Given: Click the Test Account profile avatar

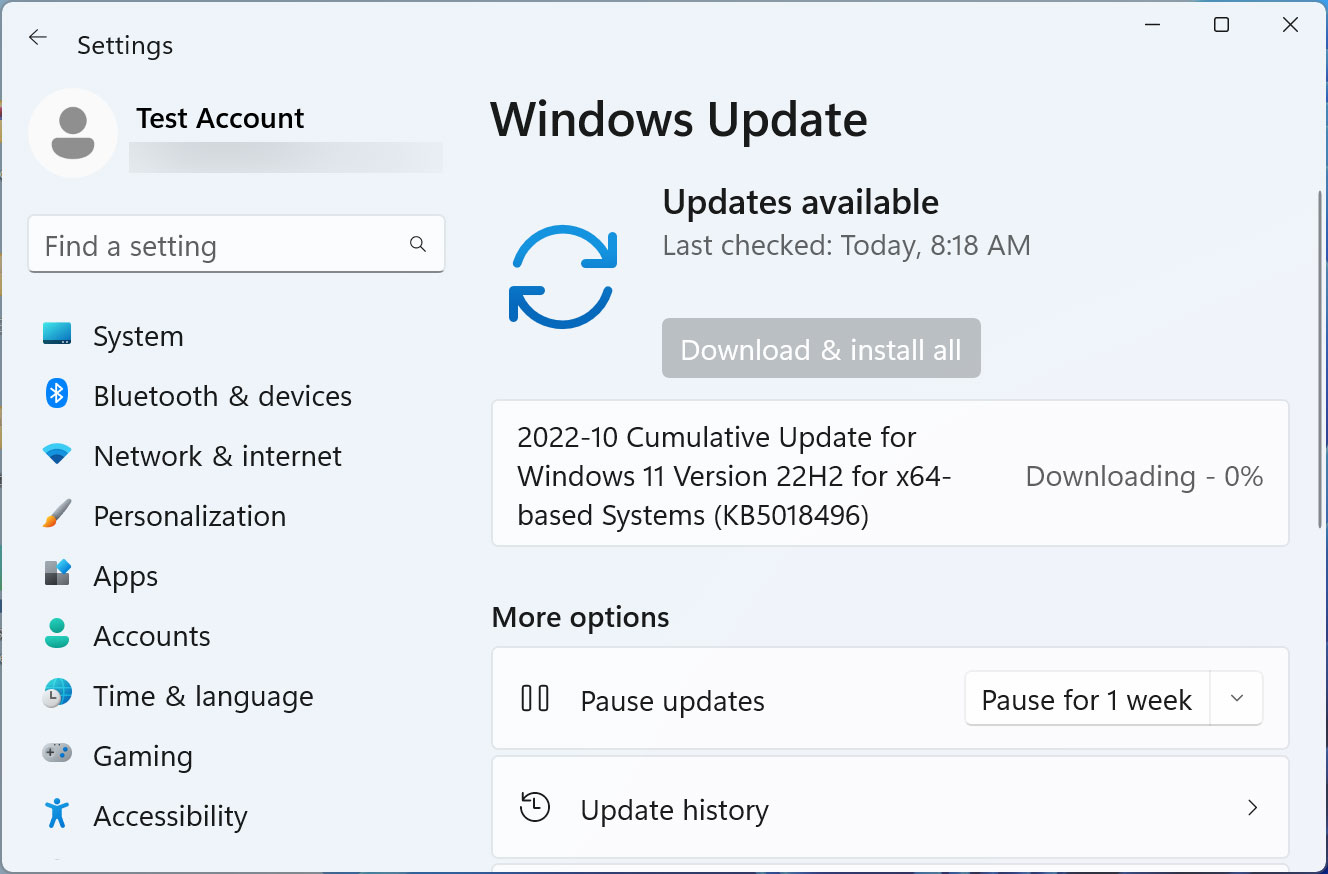Looking at the screenshot, I should (73, 133).
